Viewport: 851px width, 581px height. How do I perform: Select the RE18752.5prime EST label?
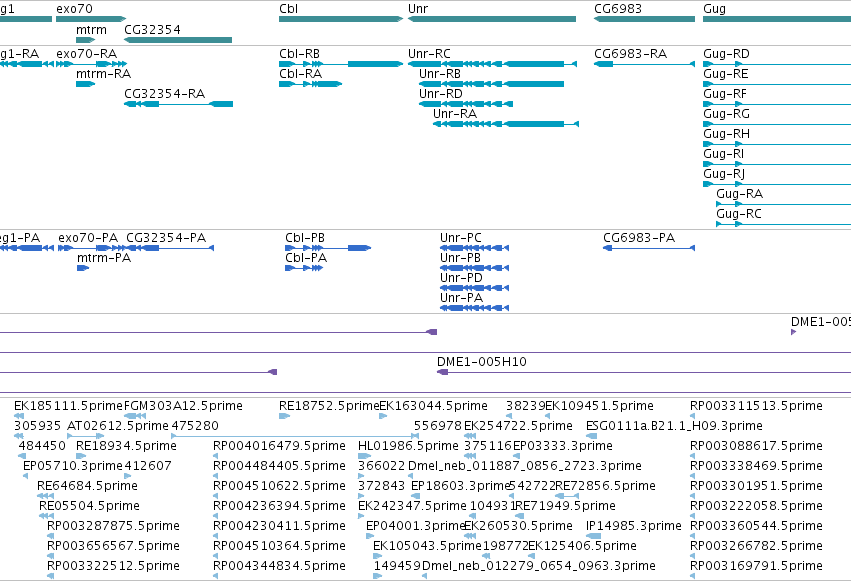(x=329, y=406)
